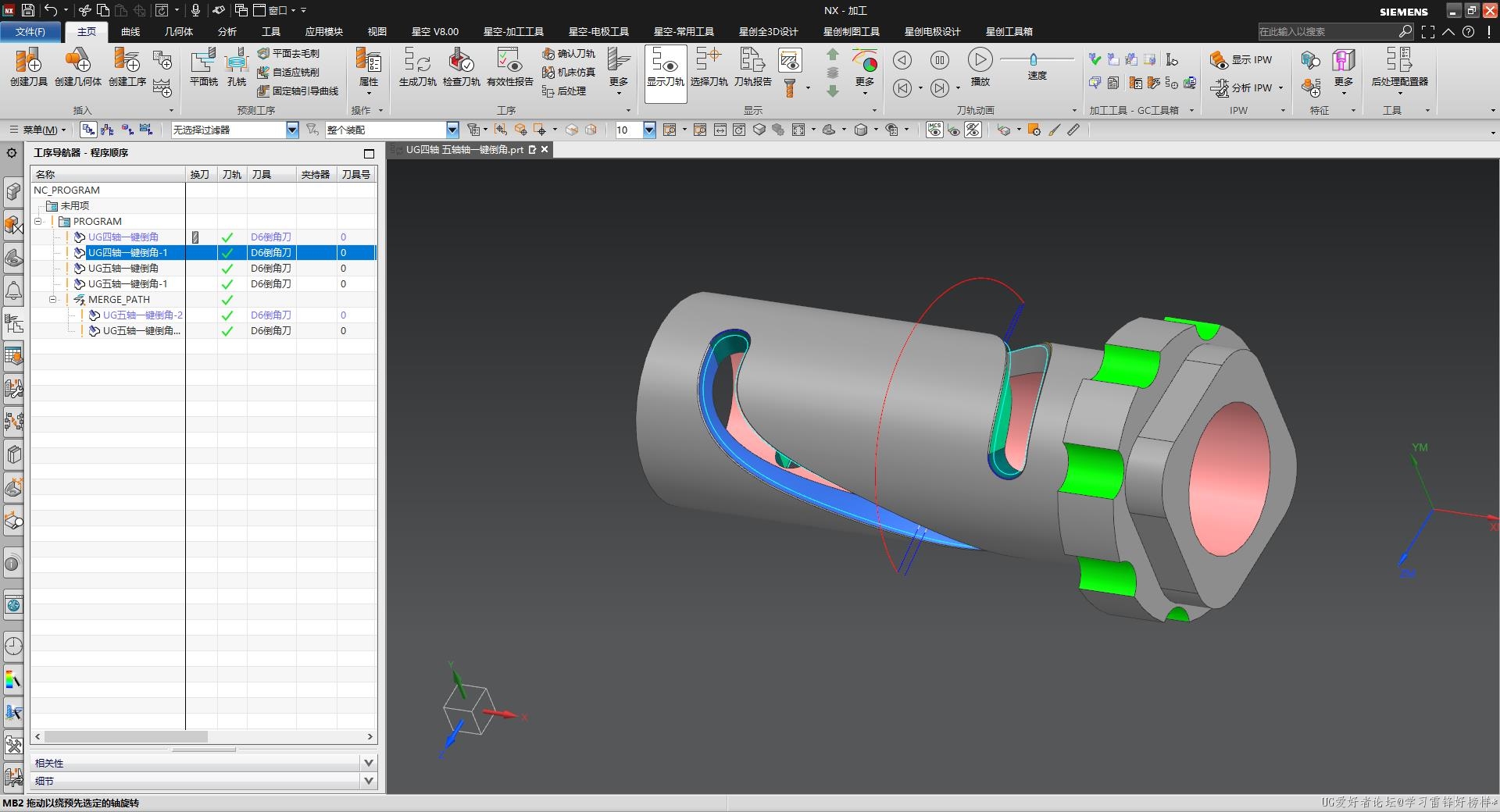
Task: Click the 平面铣 planar milling icon
Action: coord(203,66)
